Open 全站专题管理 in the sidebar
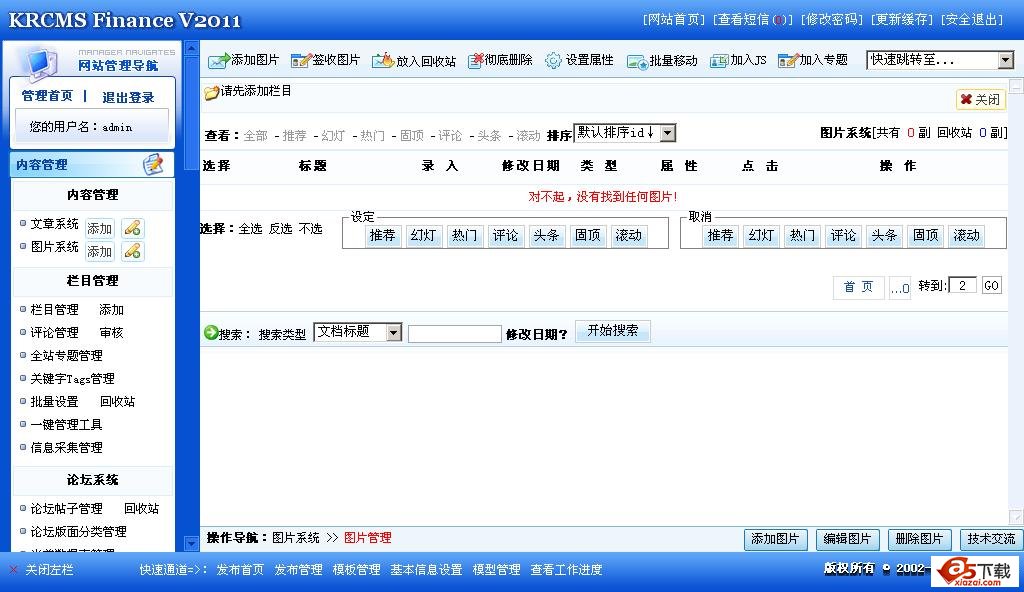This screenshot has height=592, width=1024. (67, 355)
